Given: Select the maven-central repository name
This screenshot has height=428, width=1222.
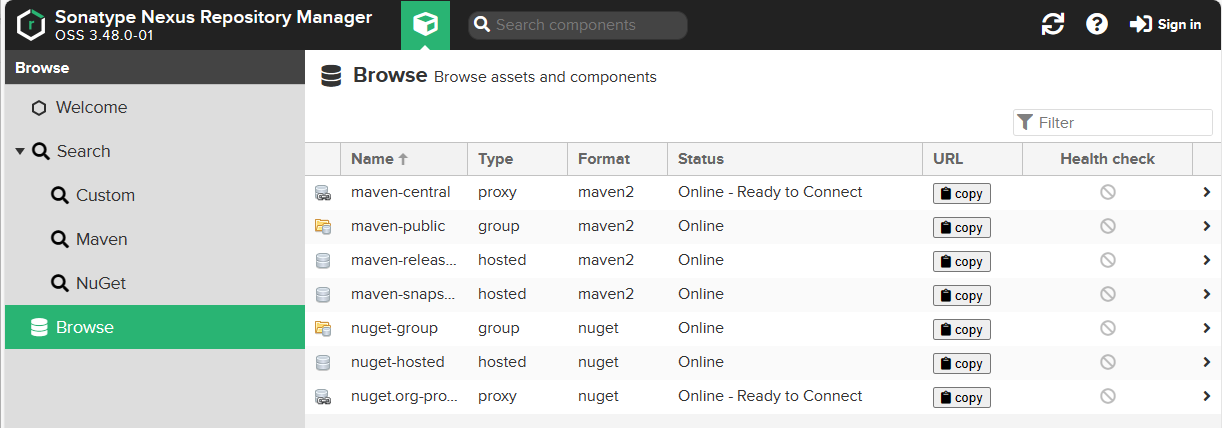Looking at the screenshot, I should pos(400,192).
